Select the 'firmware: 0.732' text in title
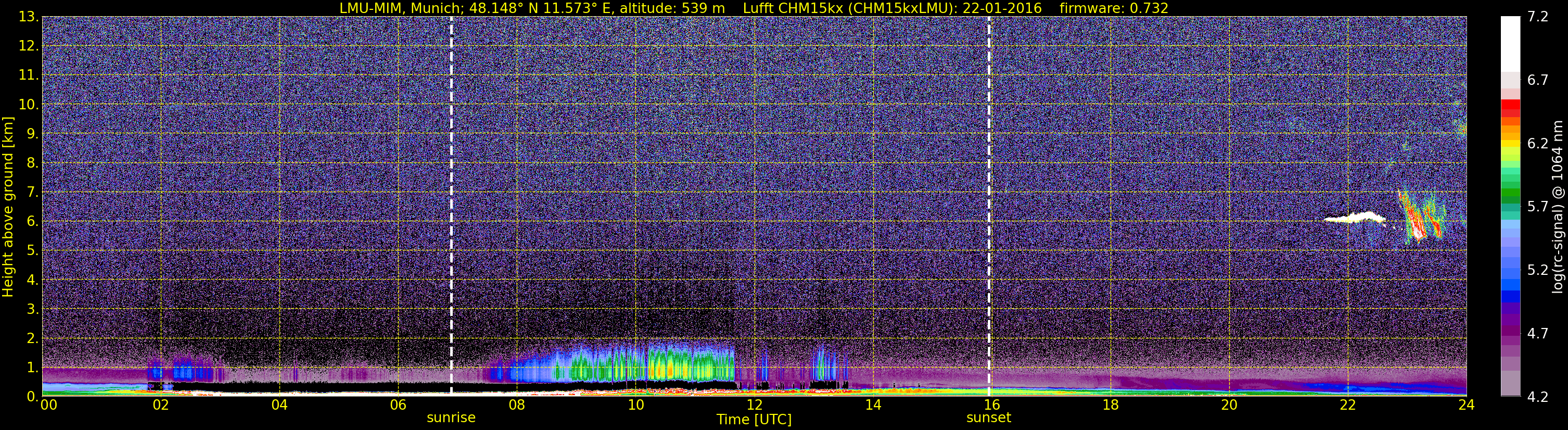This screenshot has height=430, width=1568. tap(1113, 8)
